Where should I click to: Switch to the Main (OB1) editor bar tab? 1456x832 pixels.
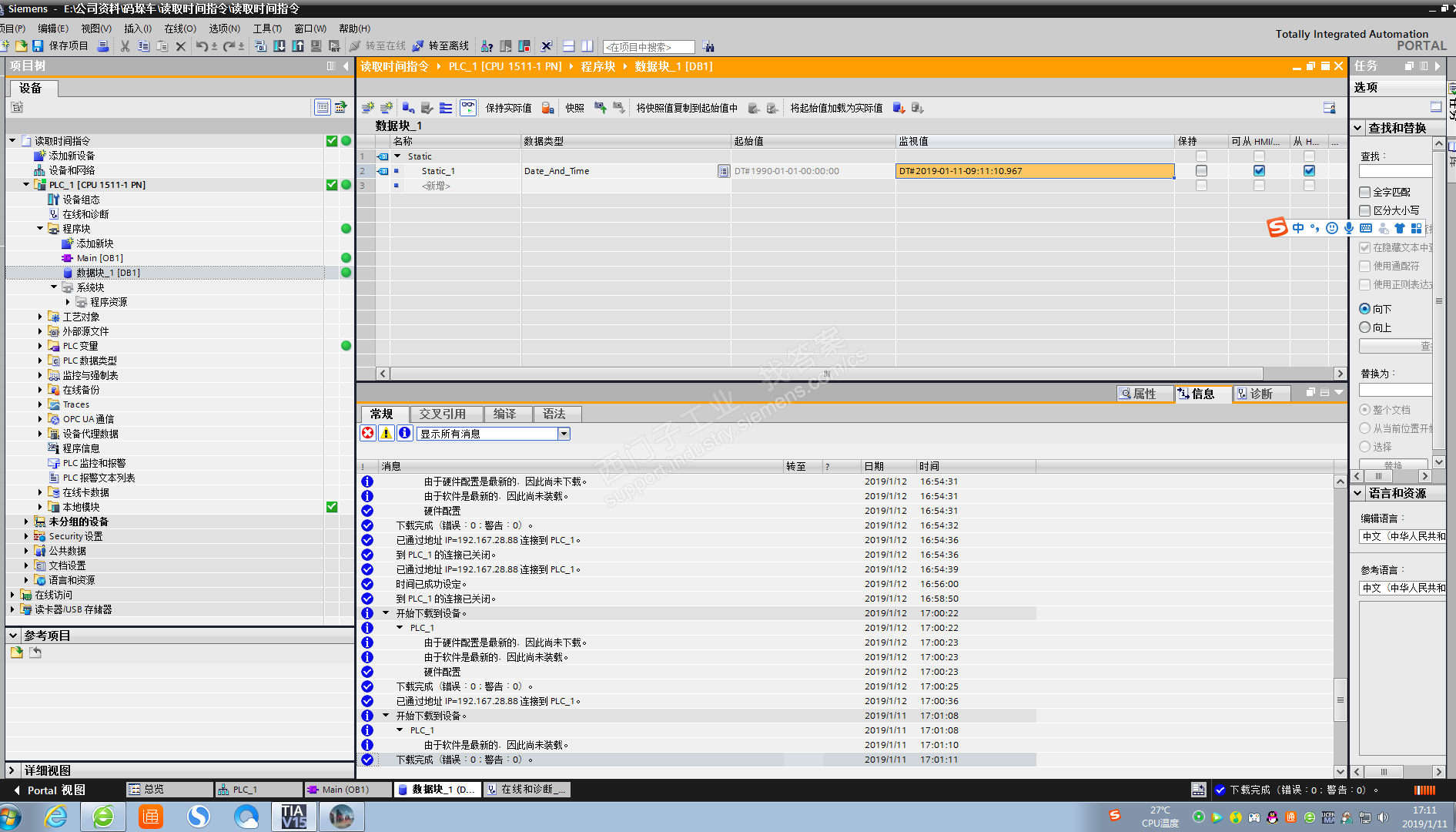tap(348, 790)
